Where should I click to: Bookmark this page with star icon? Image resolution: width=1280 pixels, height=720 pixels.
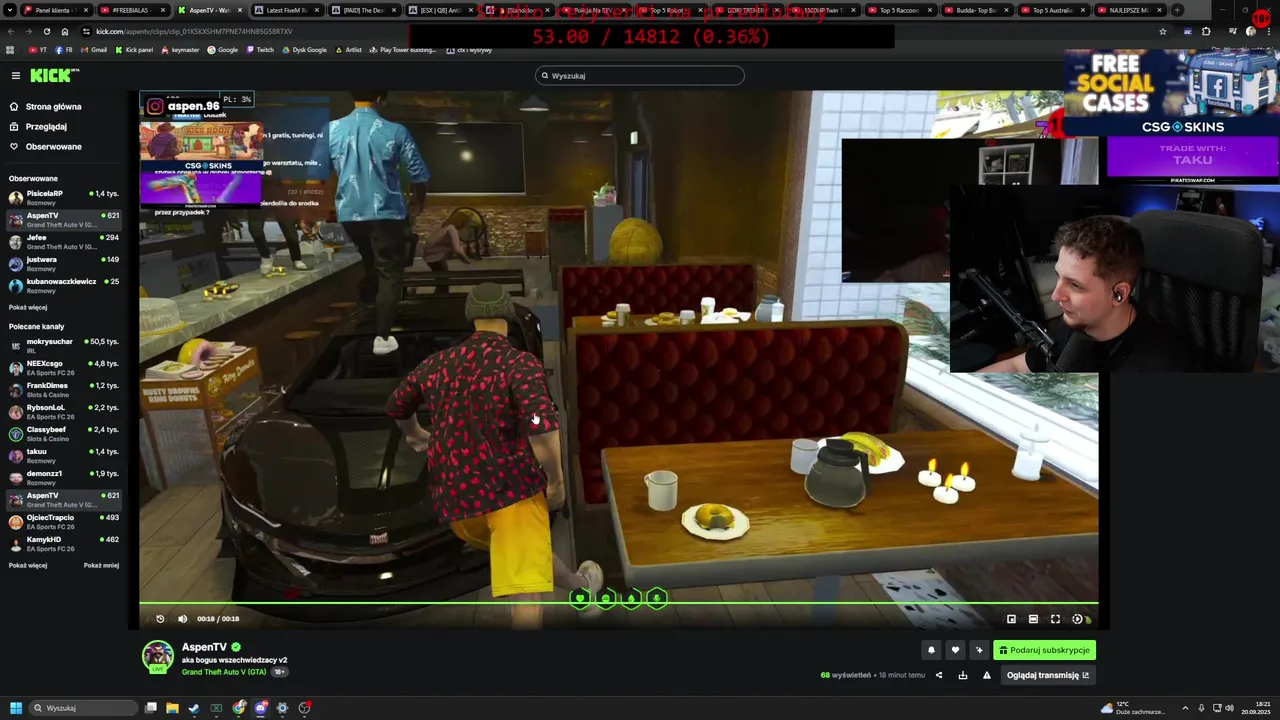tap(1162, 31)
